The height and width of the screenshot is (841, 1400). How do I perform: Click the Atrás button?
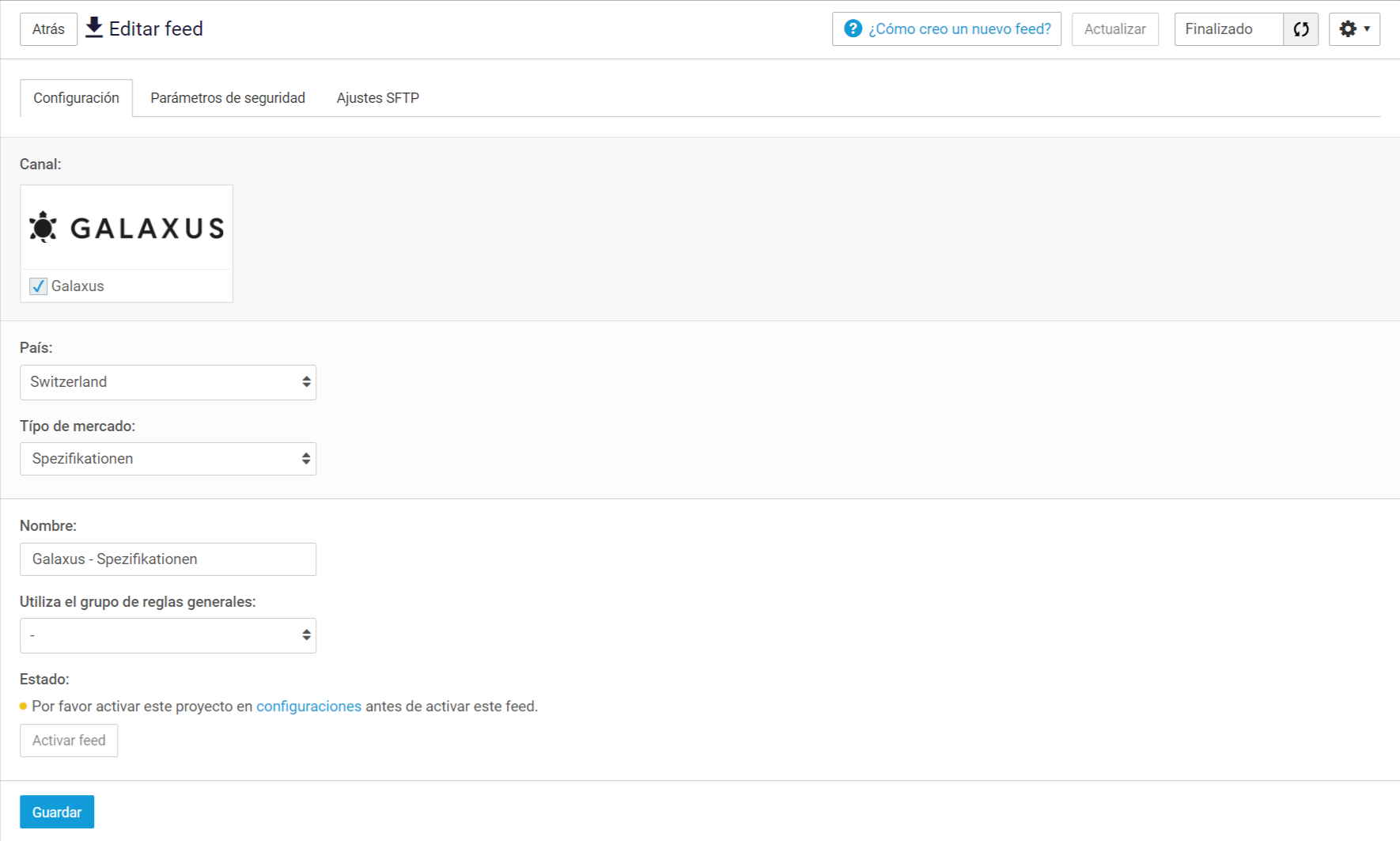pos(48,29)
